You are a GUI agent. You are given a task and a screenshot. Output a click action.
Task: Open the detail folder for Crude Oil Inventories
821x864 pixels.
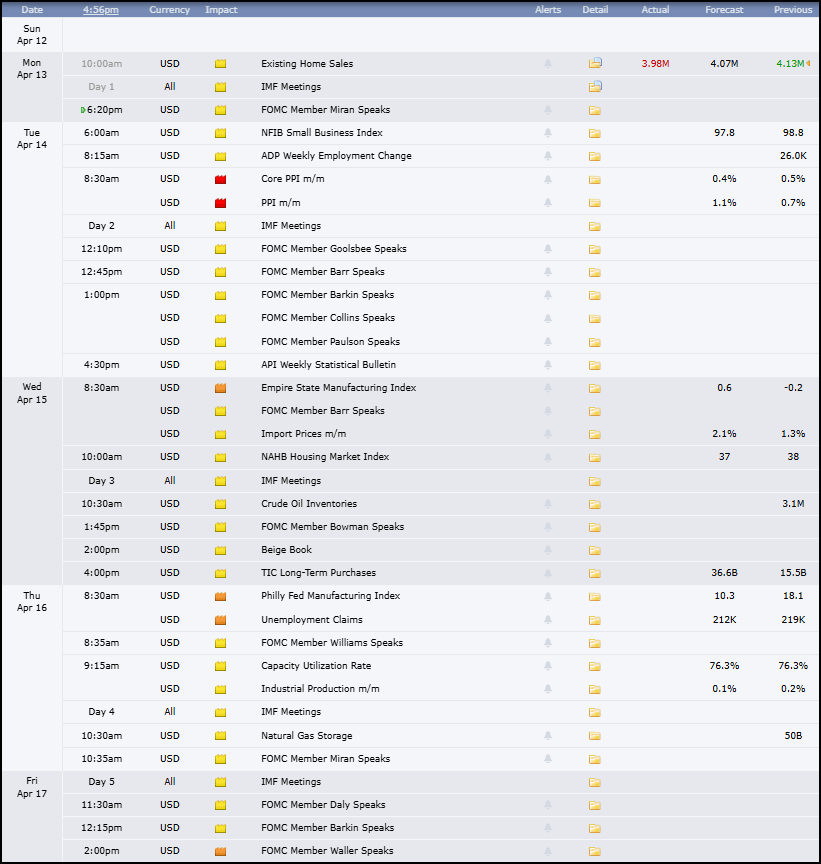click(x=595, y=503)
